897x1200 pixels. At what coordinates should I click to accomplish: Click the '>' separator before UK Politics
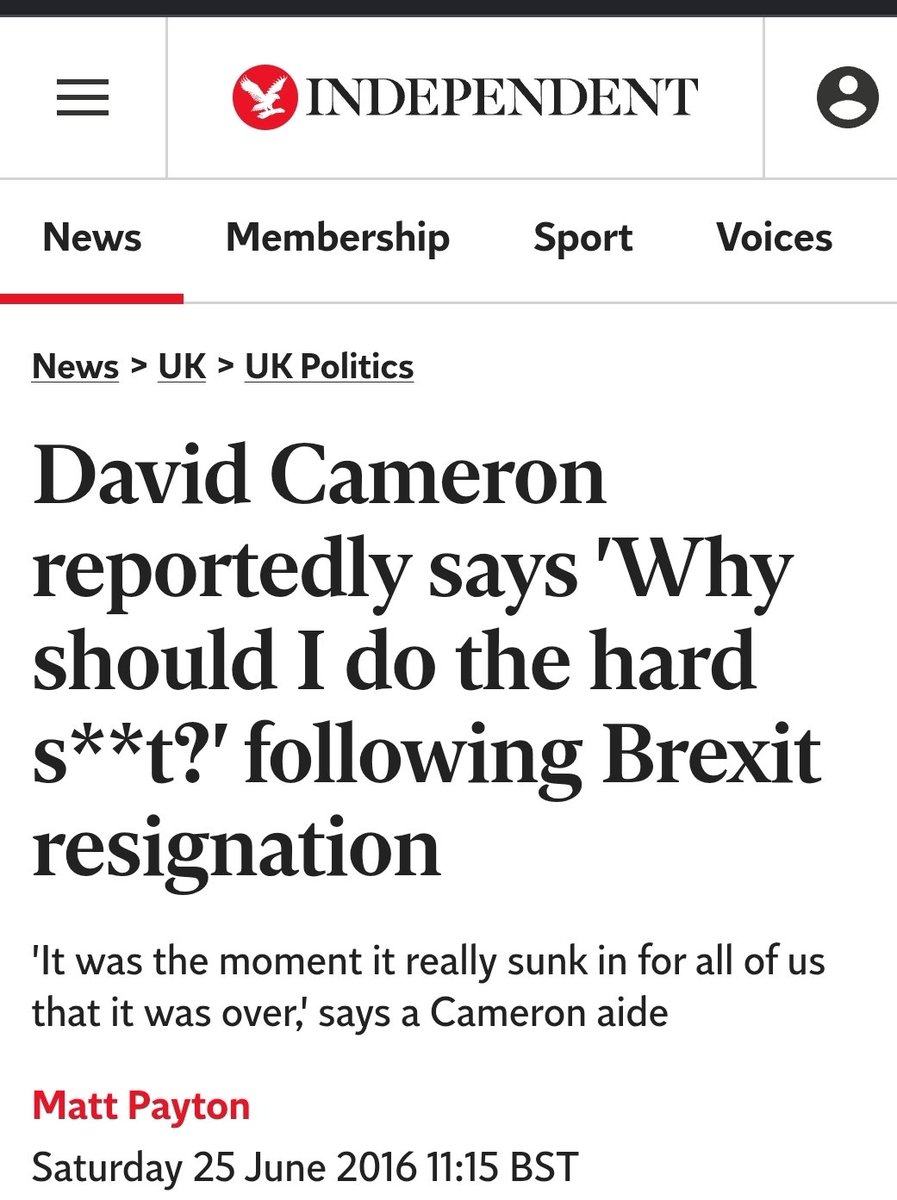click(226, 366)
